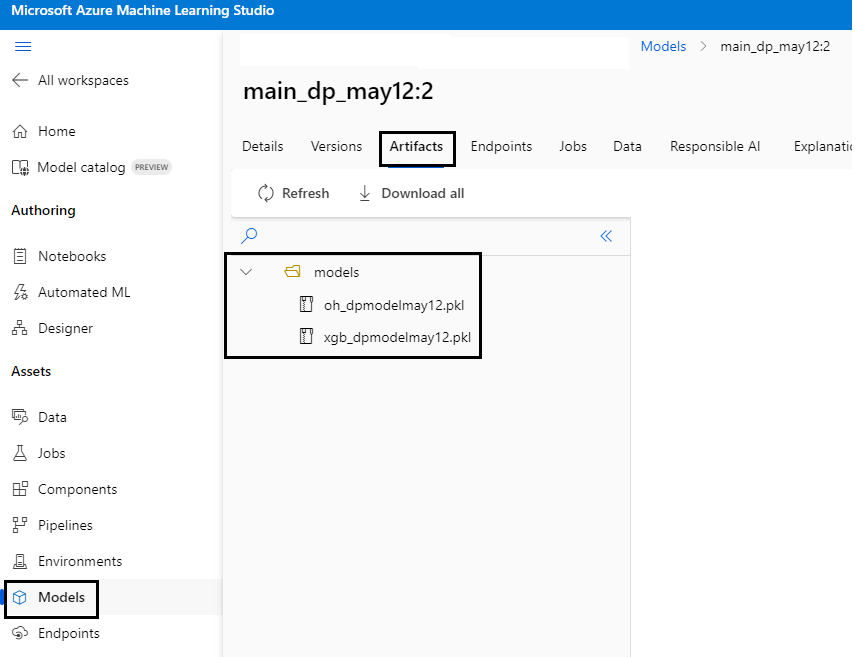The width and height of the screenshot is (857, 657).
Task: Open the Endpoints tab of the model
Action: [x=501, y=146]
